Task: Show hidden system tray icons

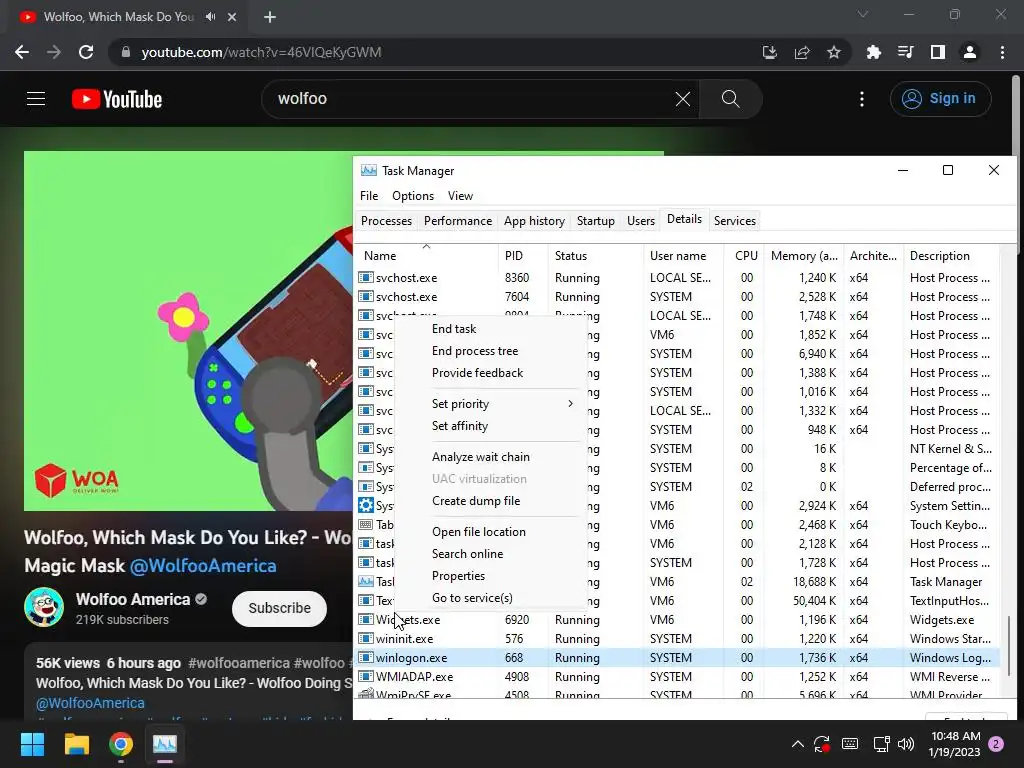Action: click(x=797, y=744)
